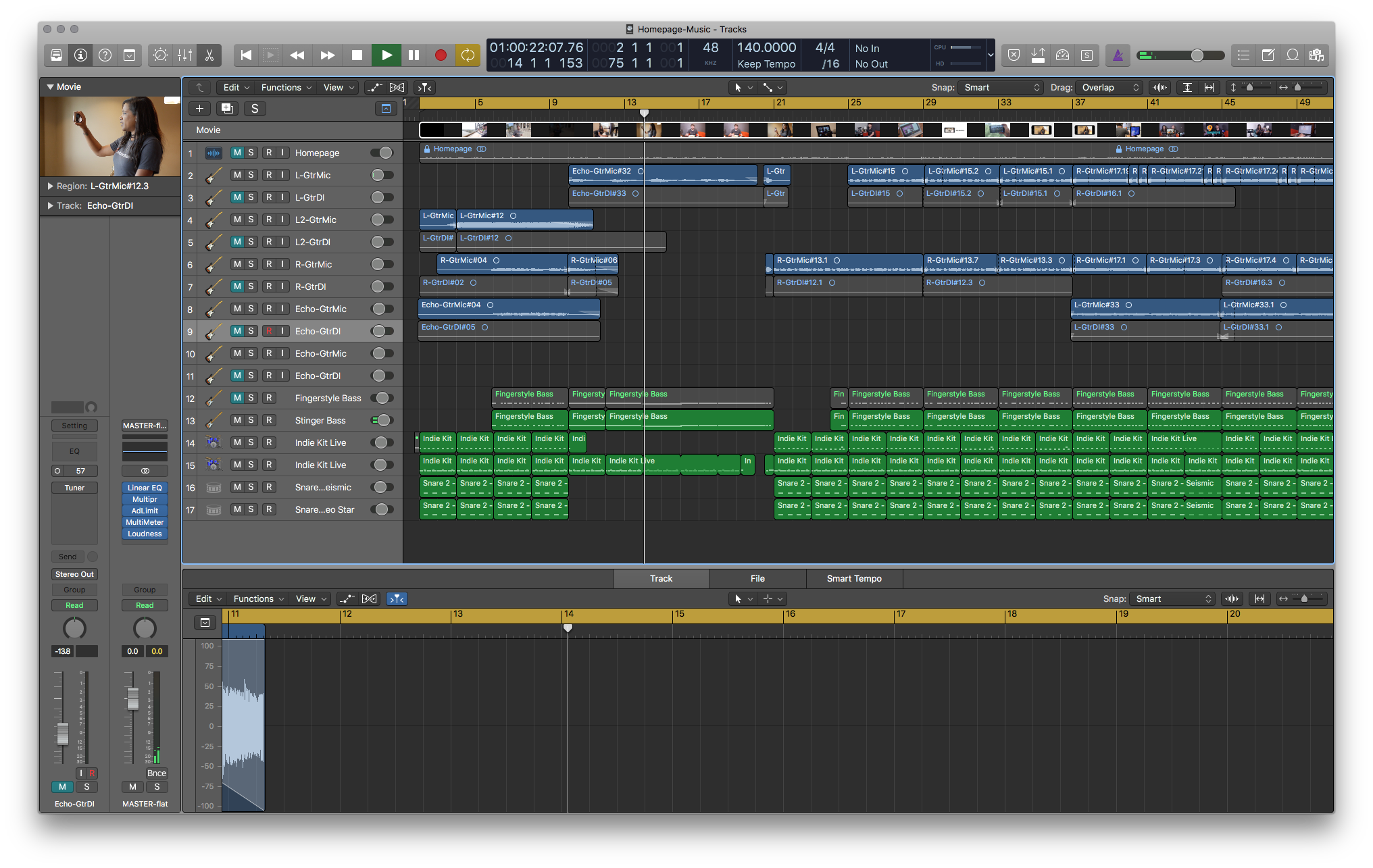Expand Region L-GtrMic#12.3 inspector
The image size is (1373, 868).
[51, 186]
